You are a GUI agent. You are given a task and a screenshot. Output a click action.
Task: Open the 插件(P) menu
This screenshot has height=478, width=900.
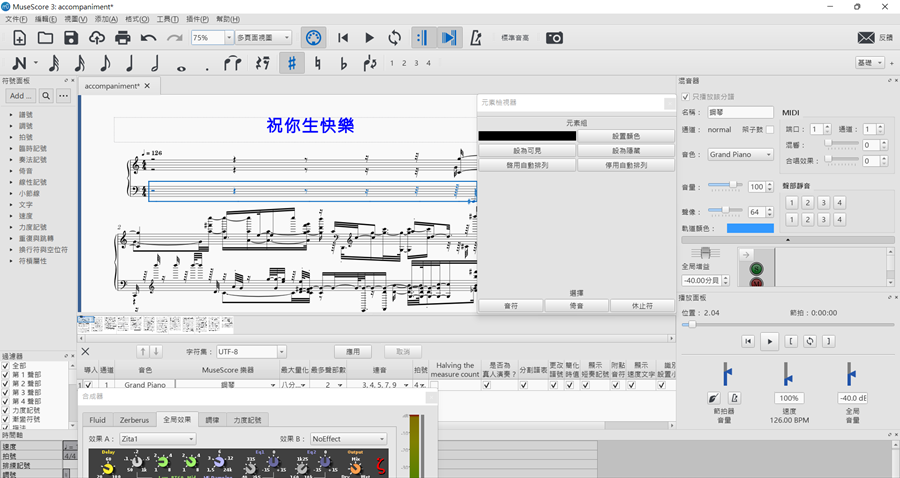pos(197,19)
